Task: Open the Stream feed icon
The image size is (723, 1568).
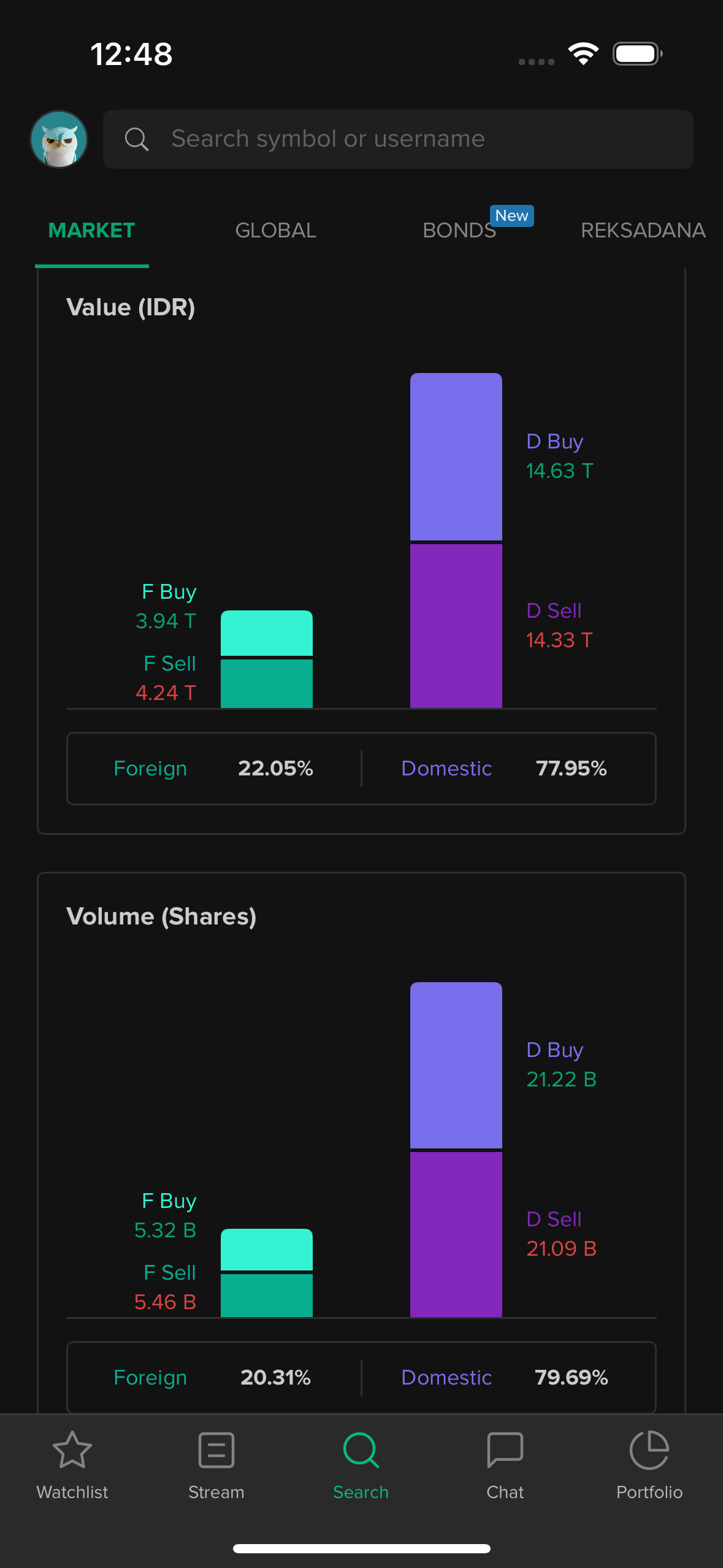Action: (x=216, y=1450)
